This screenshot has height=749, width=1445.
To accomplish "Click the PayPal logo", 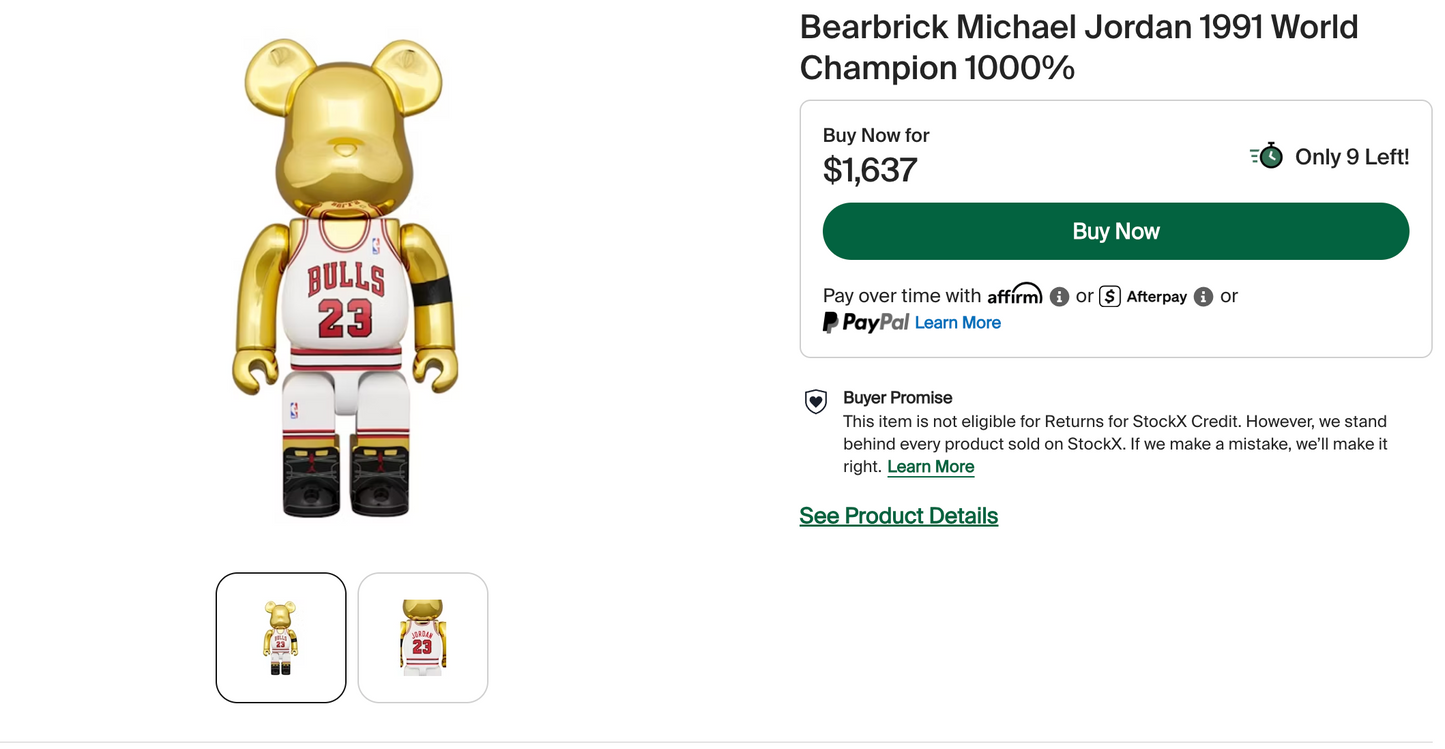I will click(864, 322).
